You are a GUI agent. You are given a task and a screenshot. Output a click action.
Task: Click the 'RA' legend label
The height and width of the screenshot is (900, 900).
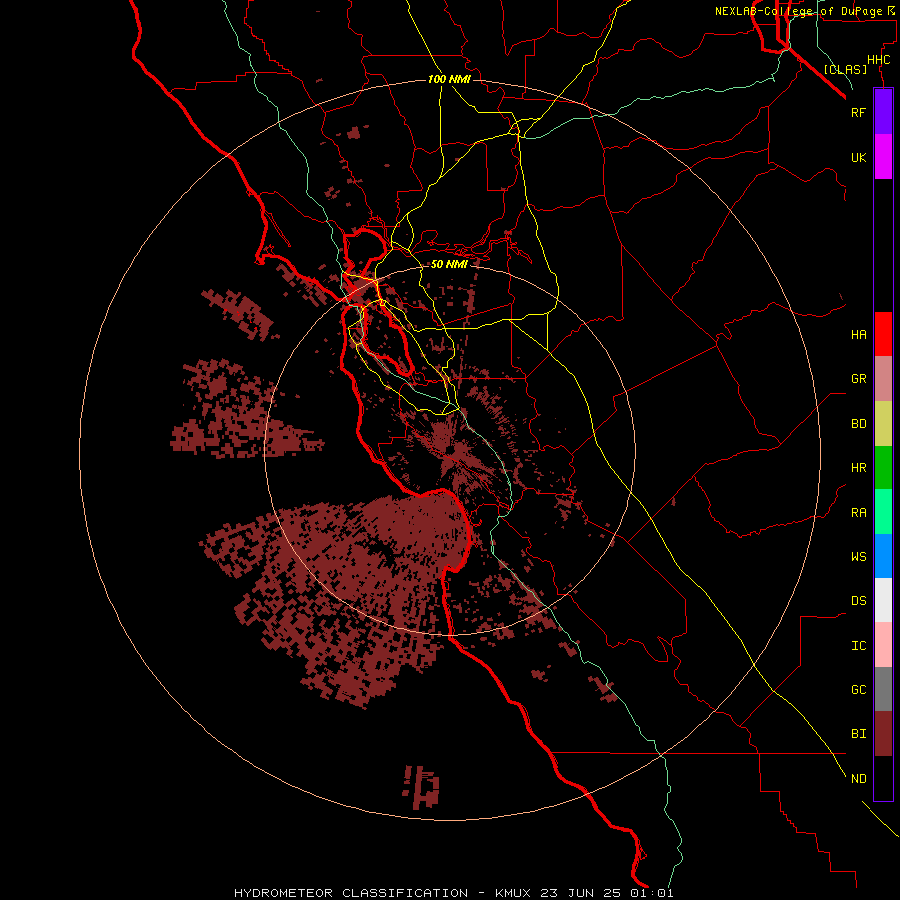[858, 513]
